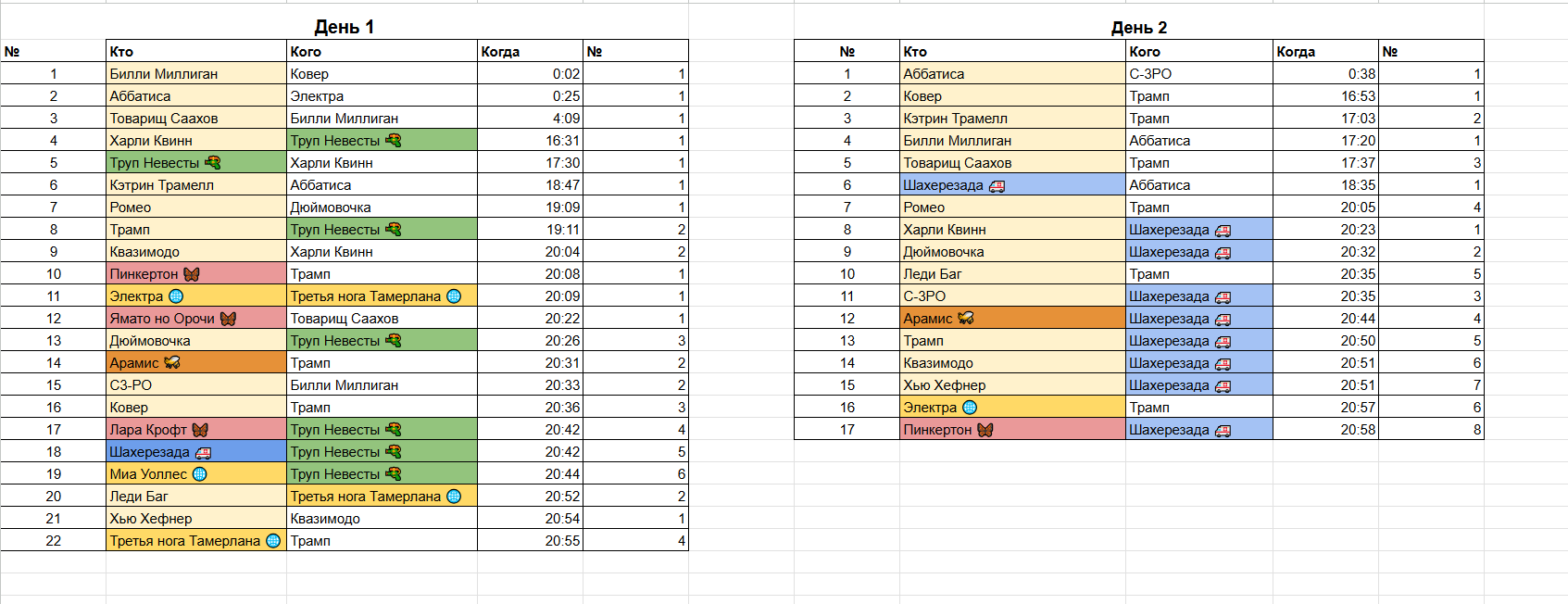The height and width of the screenshot is (604, 1568).
Task: Click the globe icon in День 1 row 20
Action: click(x=454, y=497)
